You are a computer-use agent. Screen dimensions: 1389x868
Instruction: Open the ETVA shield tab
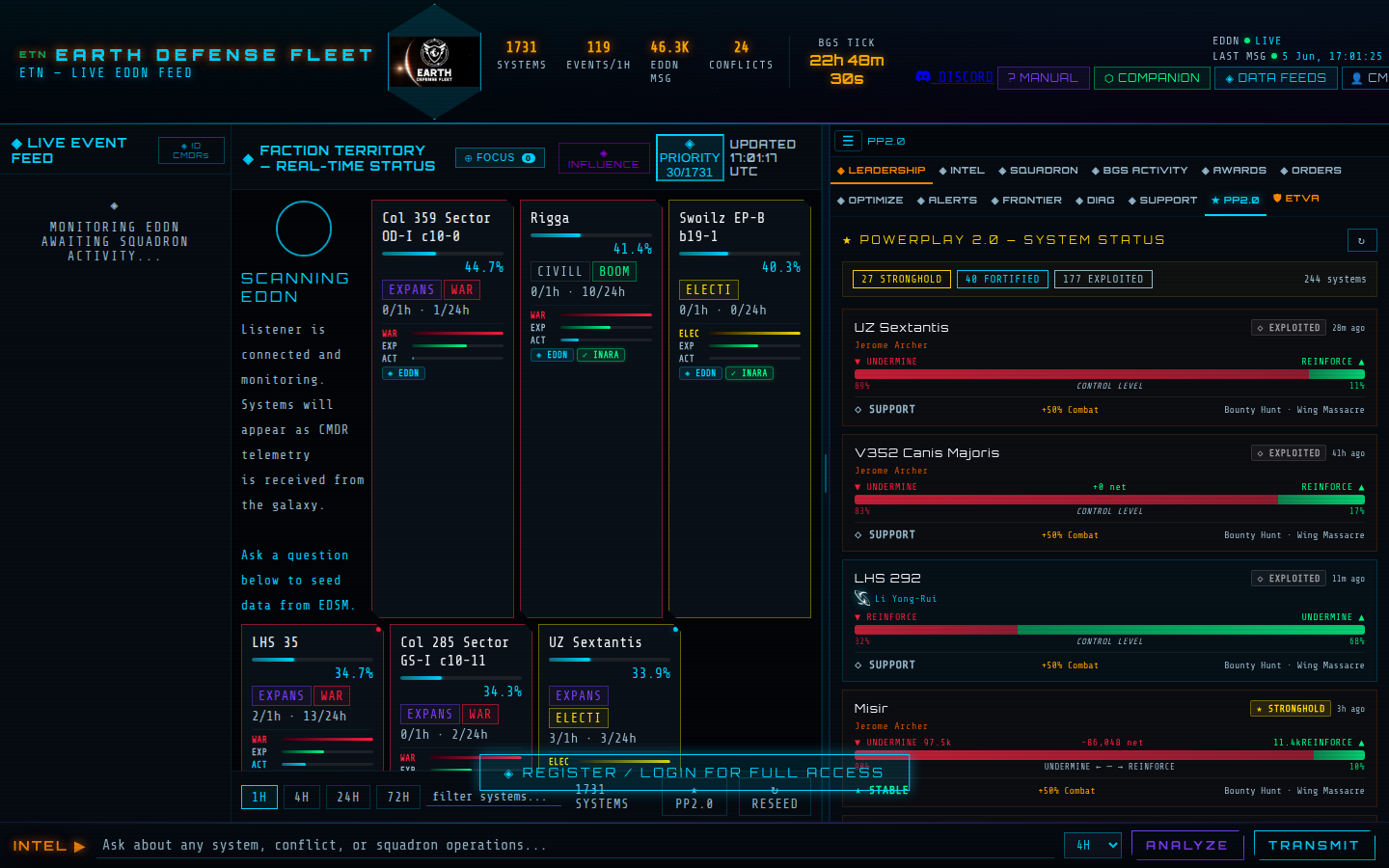click(x=1296, y=199)
